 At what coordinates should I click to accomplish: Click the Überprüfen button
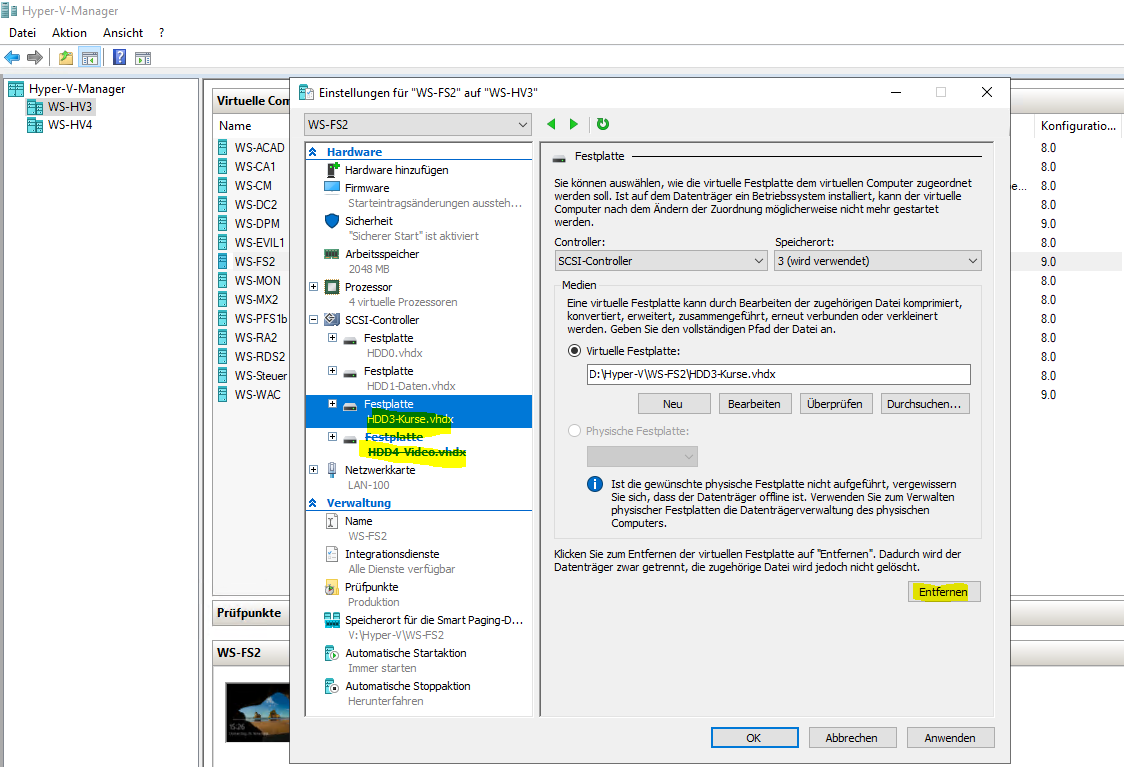coord(835,404)
